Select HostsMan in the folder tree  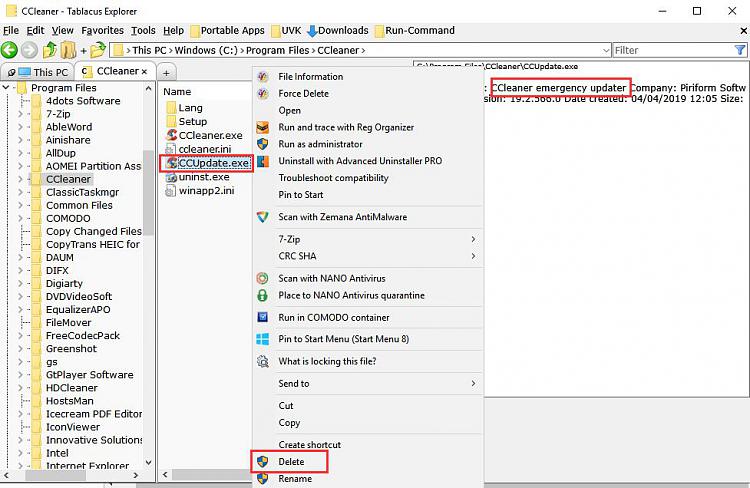tap(70, 401)
